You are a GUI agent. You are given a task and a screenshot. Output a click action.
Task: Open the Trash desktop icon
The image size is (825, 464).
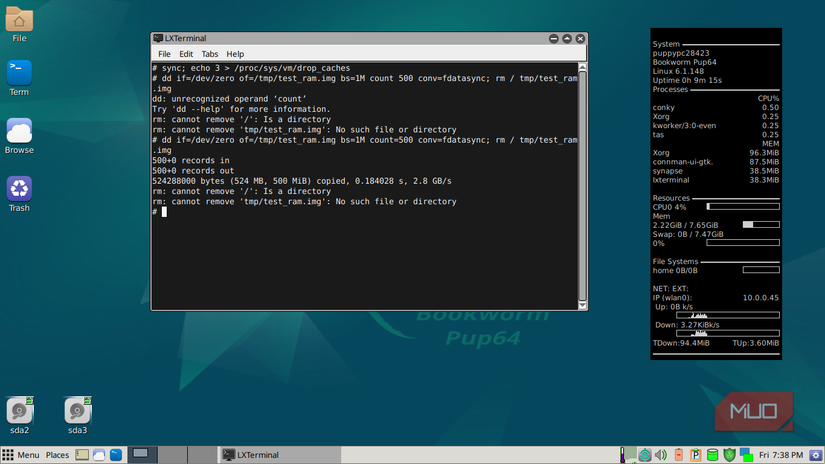[19, 188]
